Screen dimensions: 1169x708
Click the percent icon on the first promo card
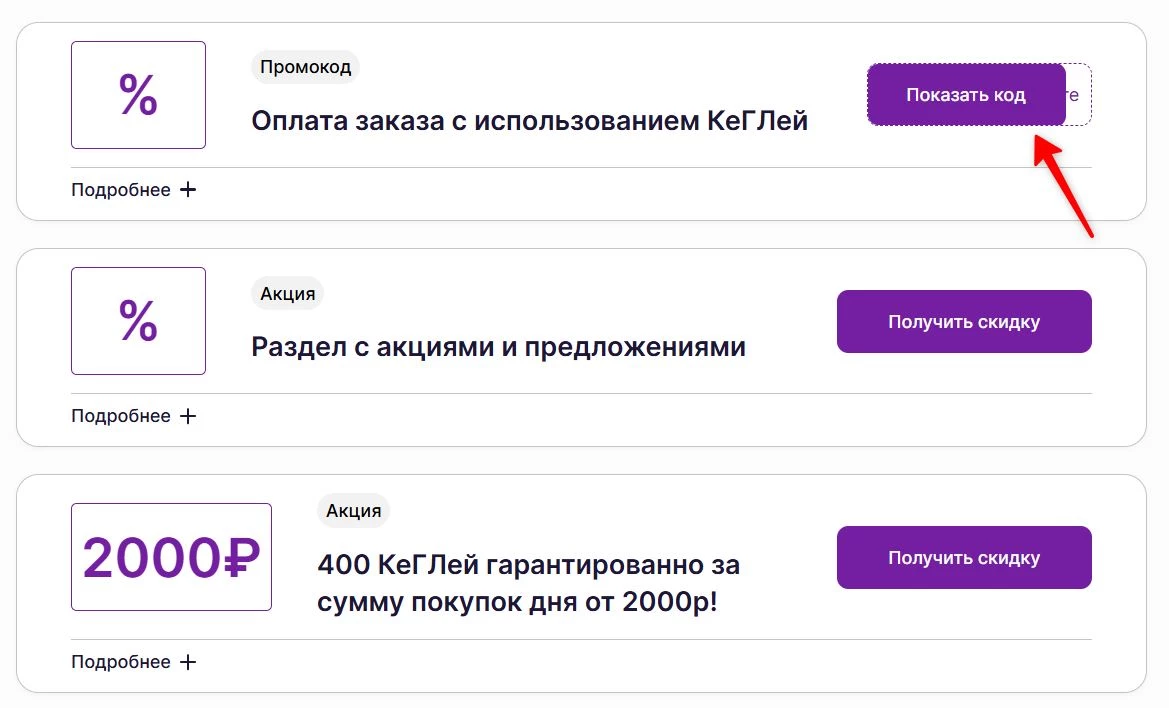[x=138, y=94]
